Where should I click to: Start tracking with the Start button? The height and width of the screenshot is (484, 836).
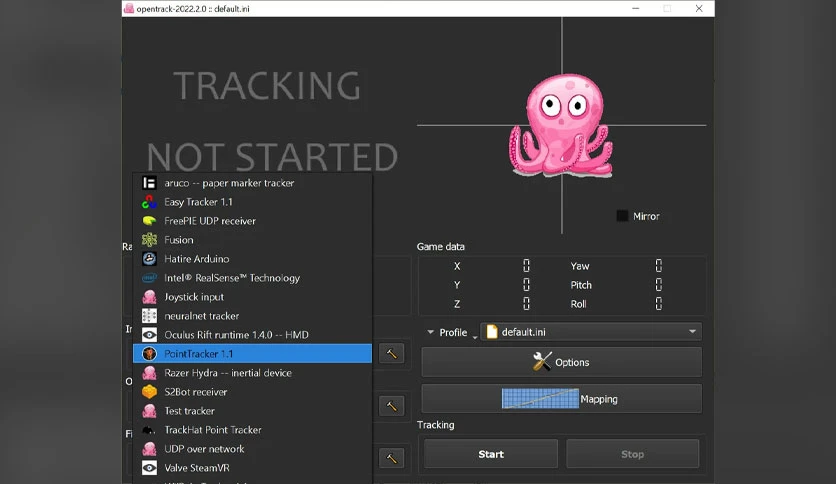point(491,454)
